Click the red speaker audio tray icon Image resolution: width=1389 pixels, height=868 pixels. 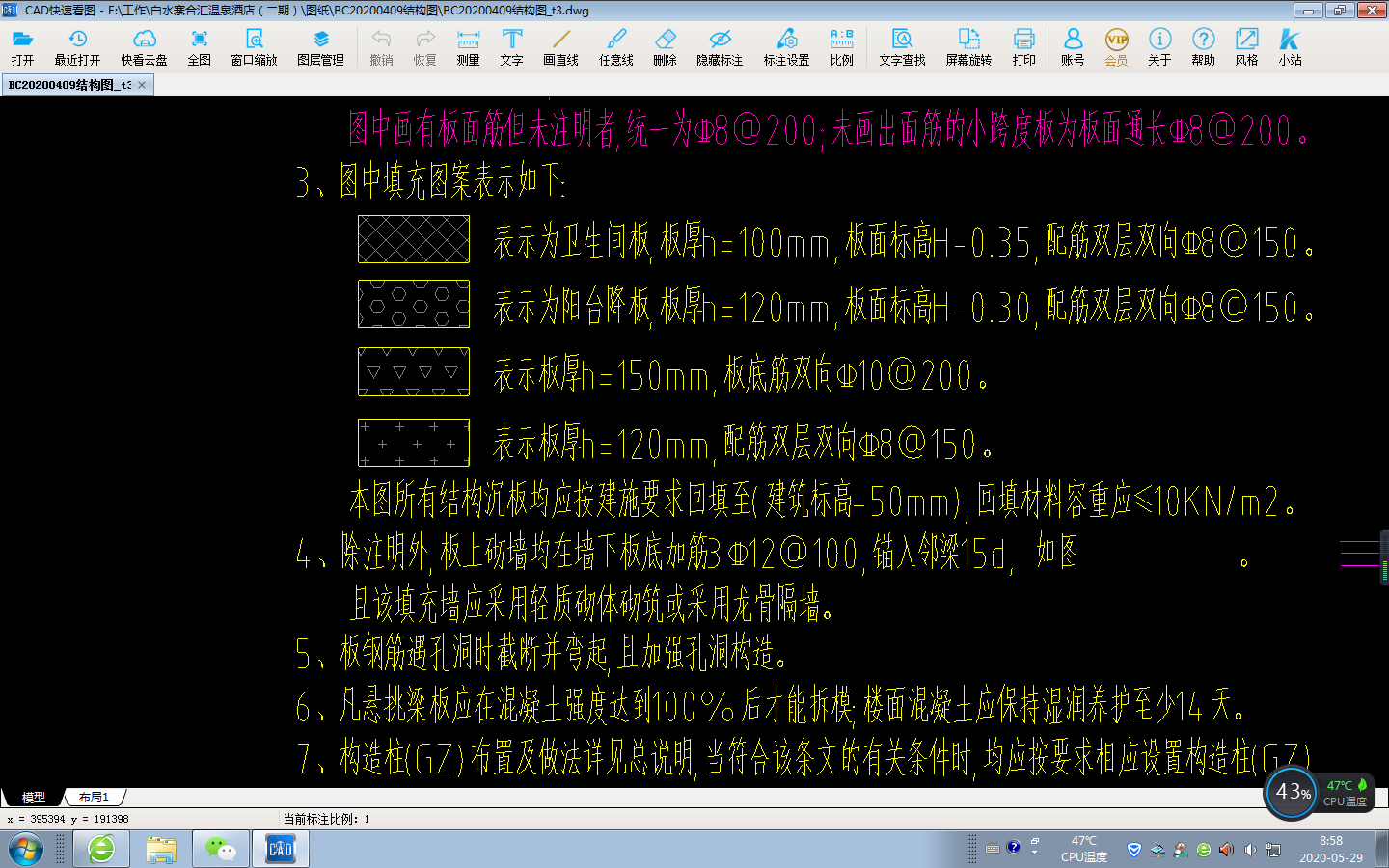coord(1227,850)
